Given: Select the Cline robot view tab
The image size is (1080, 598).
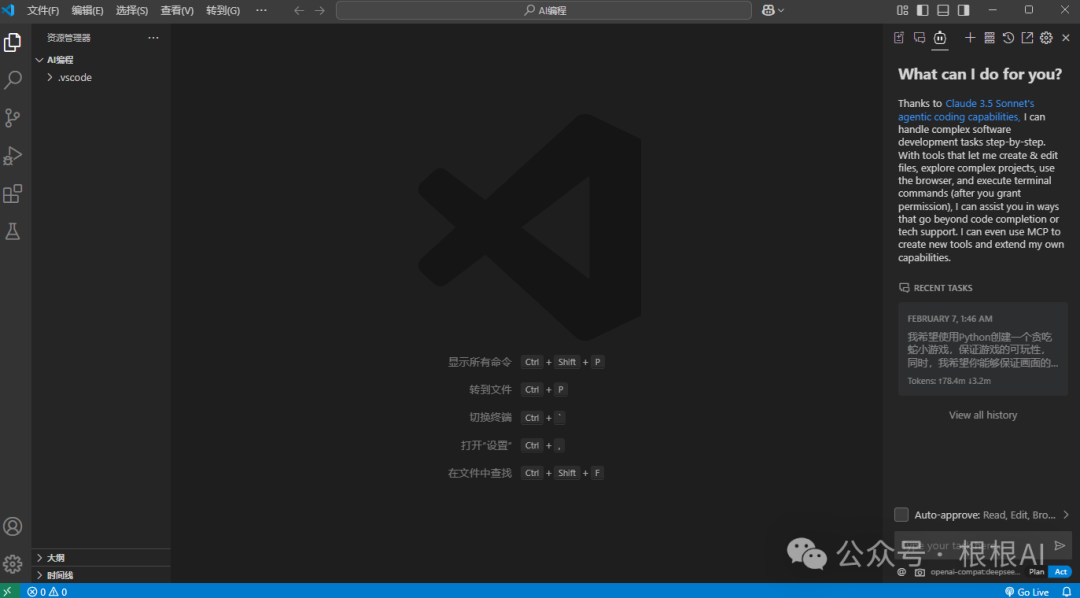Looking at the screenshot, I should [940, 38].
